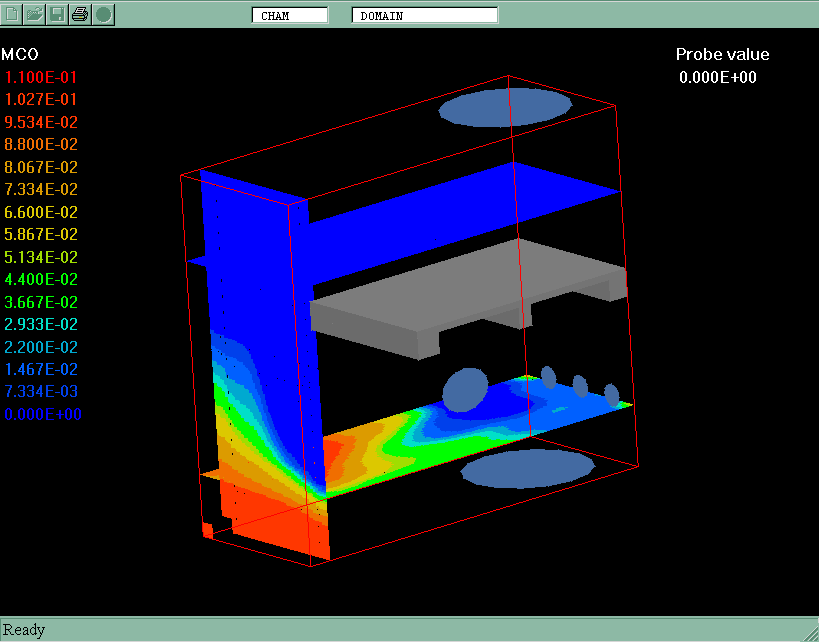Select the gray pallet object in the domain
The width and height of the screenshot is (819, 642).
pos(460,300)
